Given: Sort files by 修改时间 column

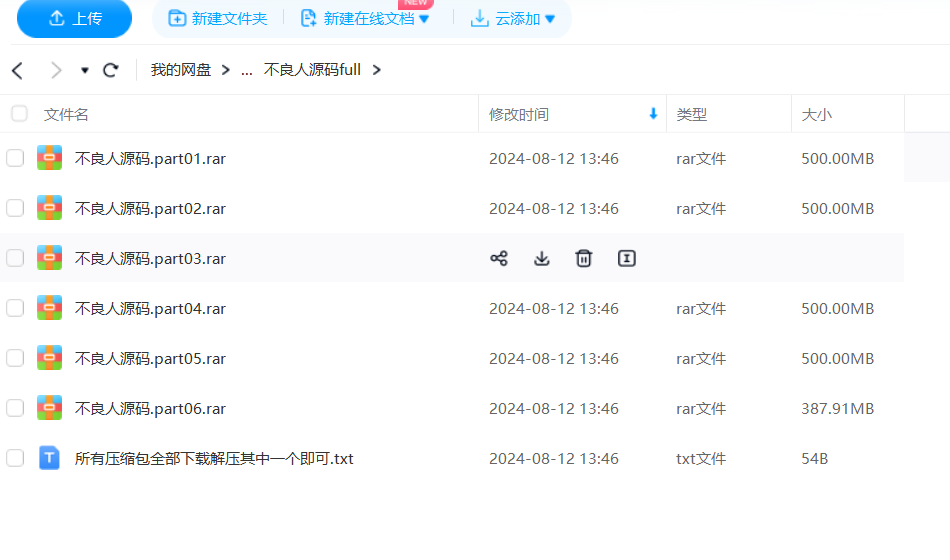Looking at the screenshot, I should (518, 115).
